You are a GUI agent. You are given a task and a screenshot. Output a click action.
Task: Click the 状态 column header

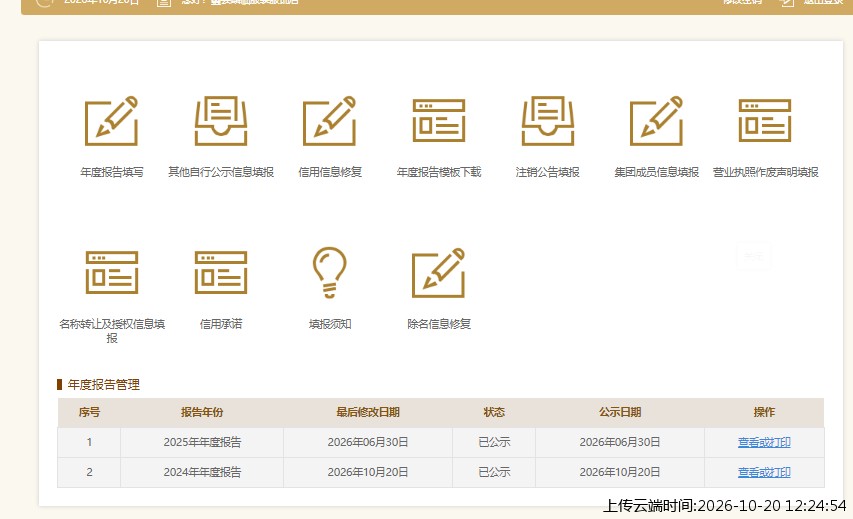coord(494,412)
